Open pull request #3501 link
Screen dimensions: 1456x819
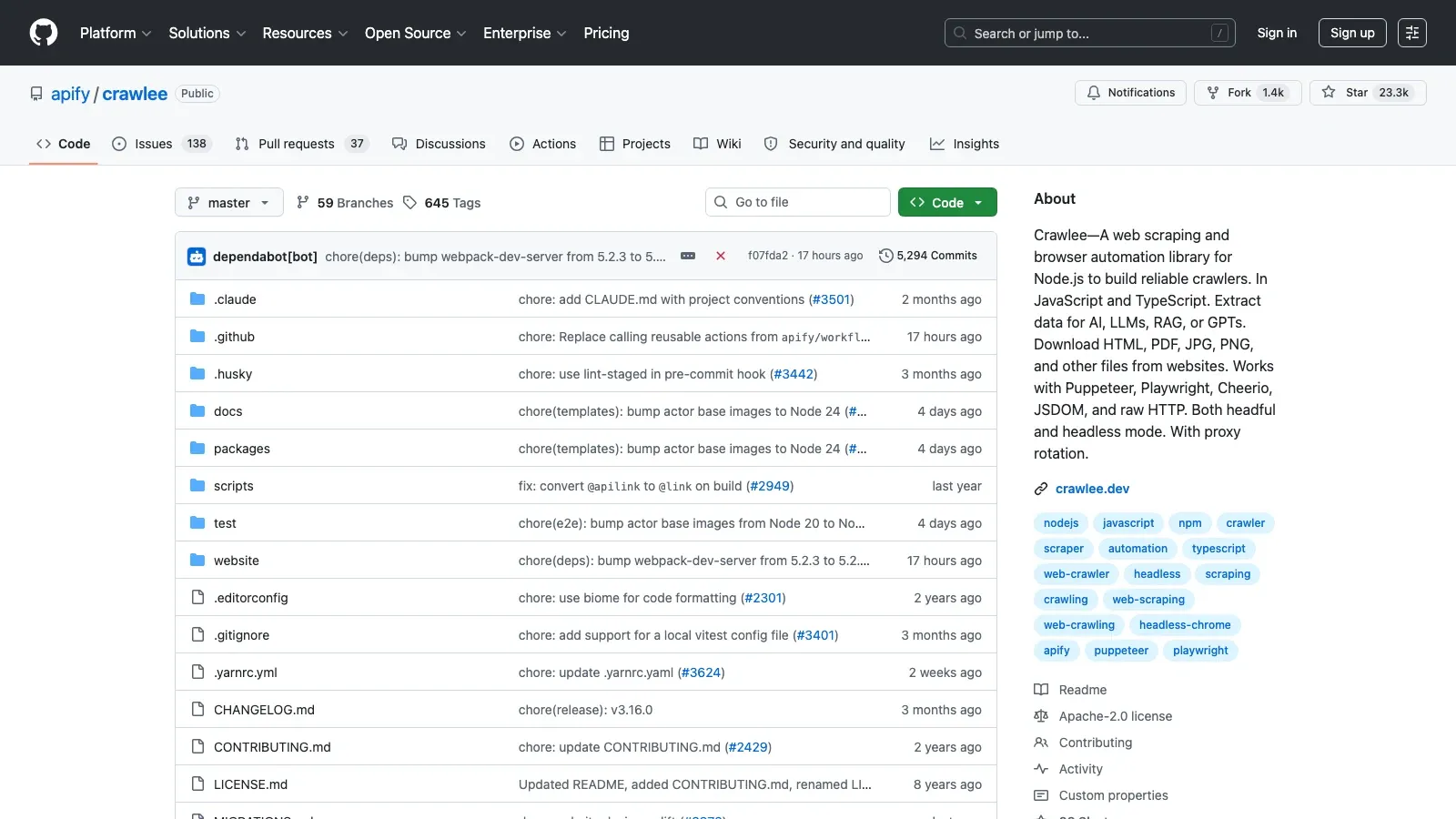[831, 299]
